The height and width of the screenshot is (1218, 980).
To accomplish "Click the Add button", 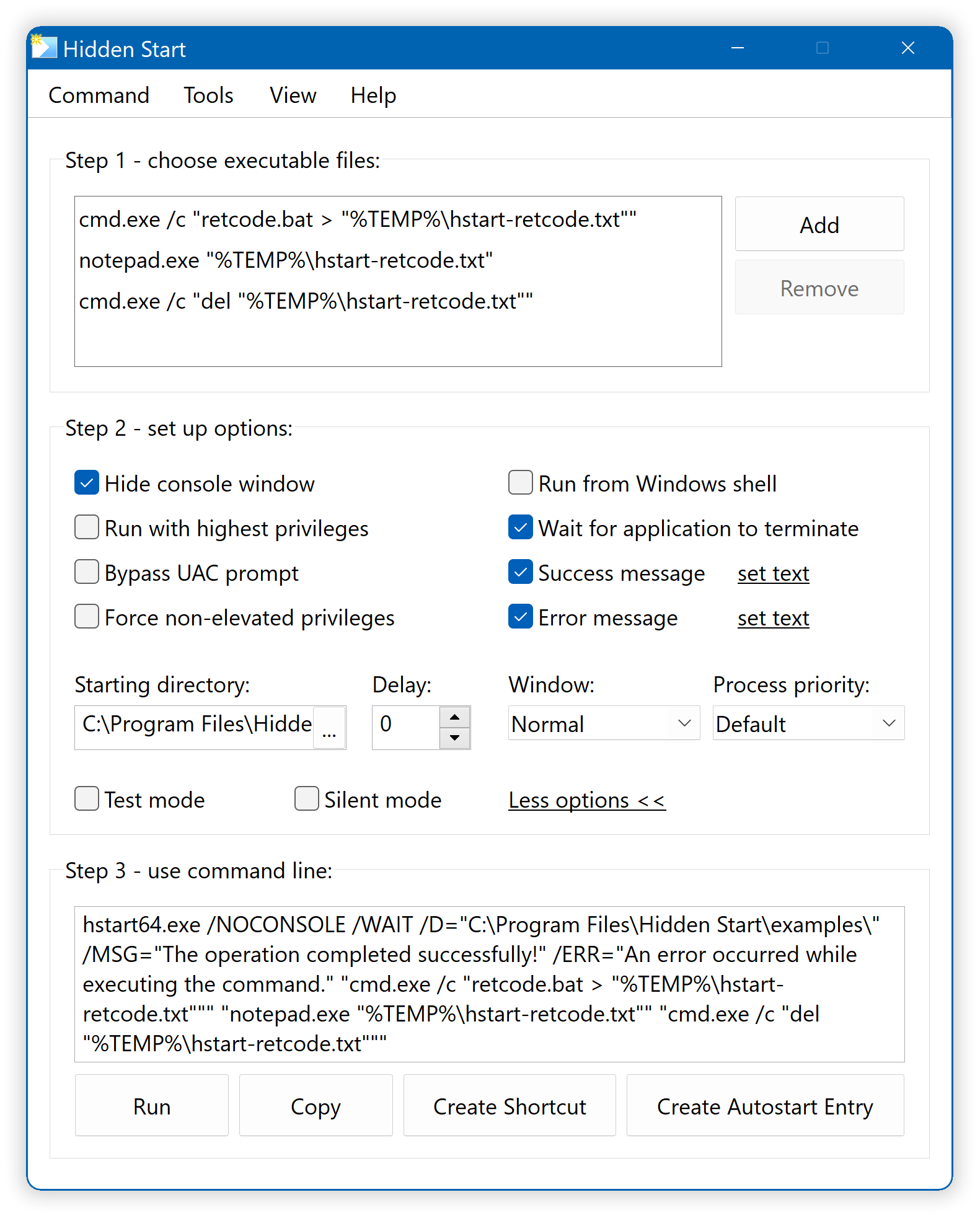I will 819,224.
